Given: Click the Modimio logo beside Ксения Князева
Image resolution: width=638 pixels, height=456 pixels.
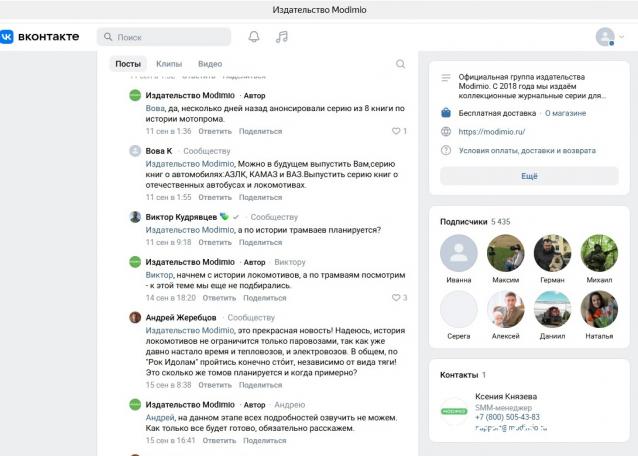Looking at the screenshot, I should coord(454,411).
